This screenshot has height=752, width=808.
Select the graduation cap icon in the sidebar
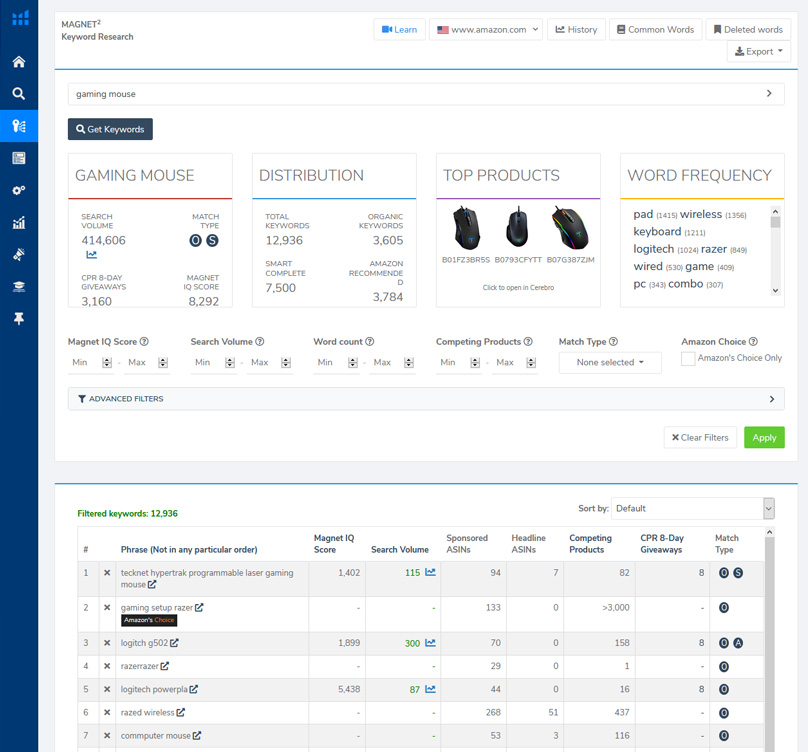pos(18,286)
